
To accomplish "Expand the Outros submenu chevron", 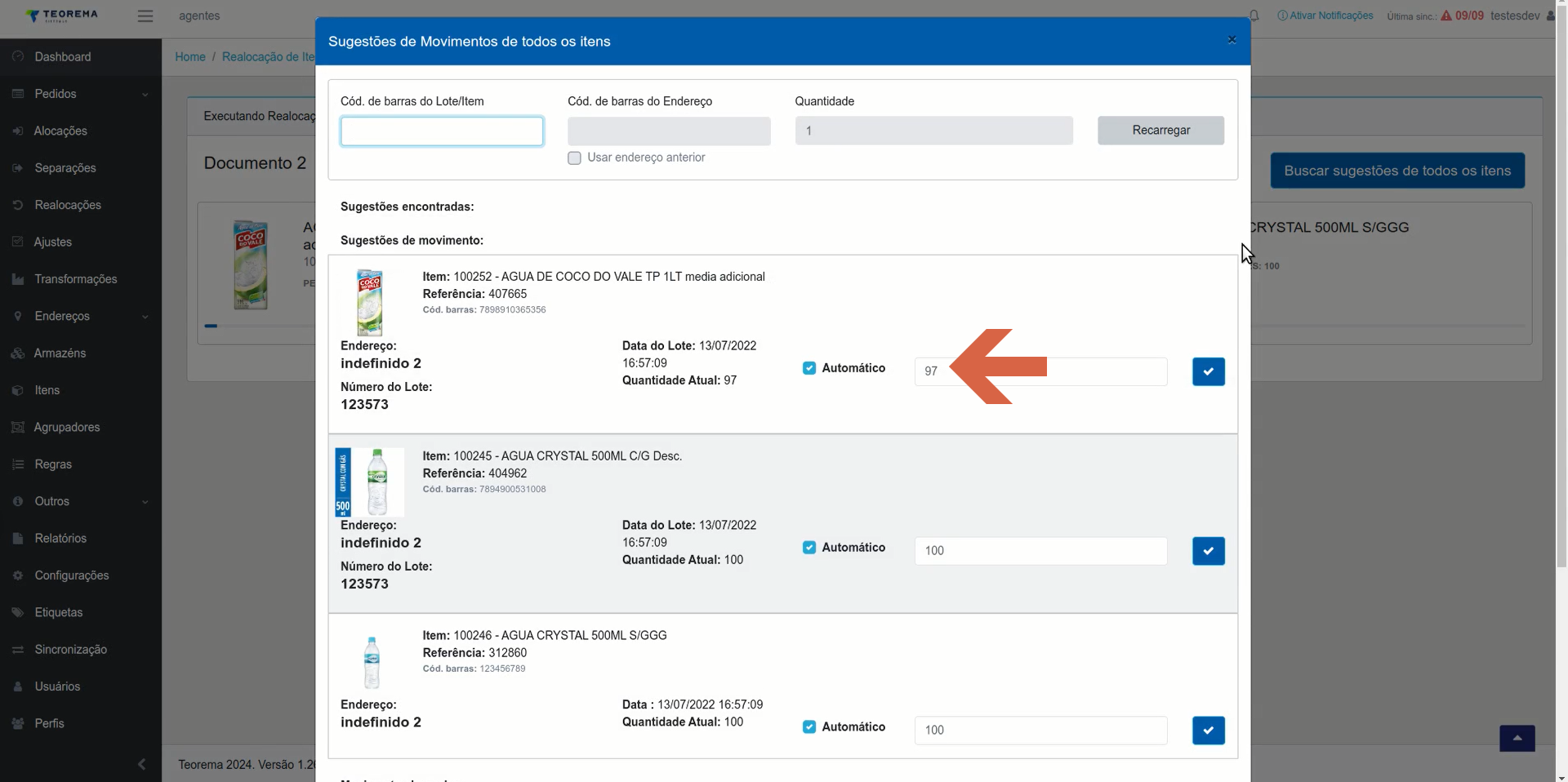I will pos(145,502).
